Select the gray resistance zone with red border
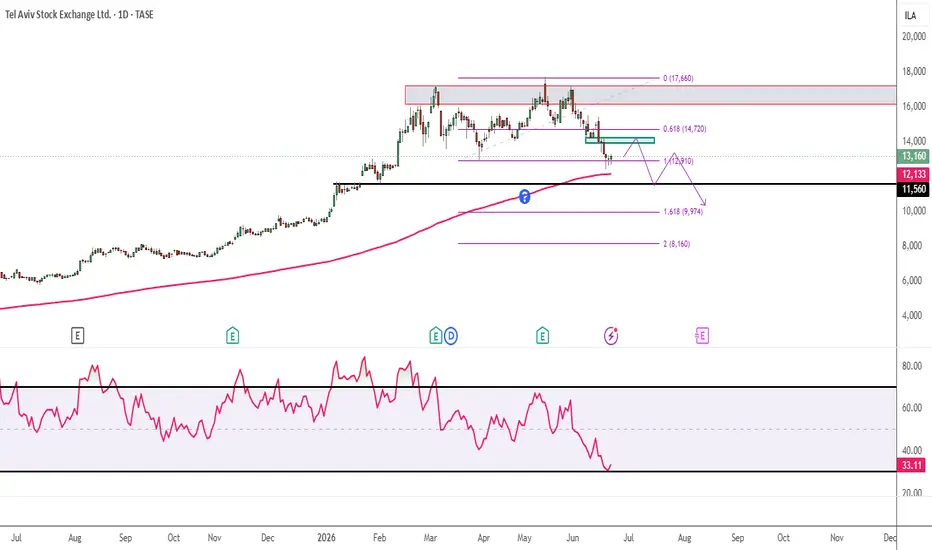The image size is (932, 550). pos(650,95)
